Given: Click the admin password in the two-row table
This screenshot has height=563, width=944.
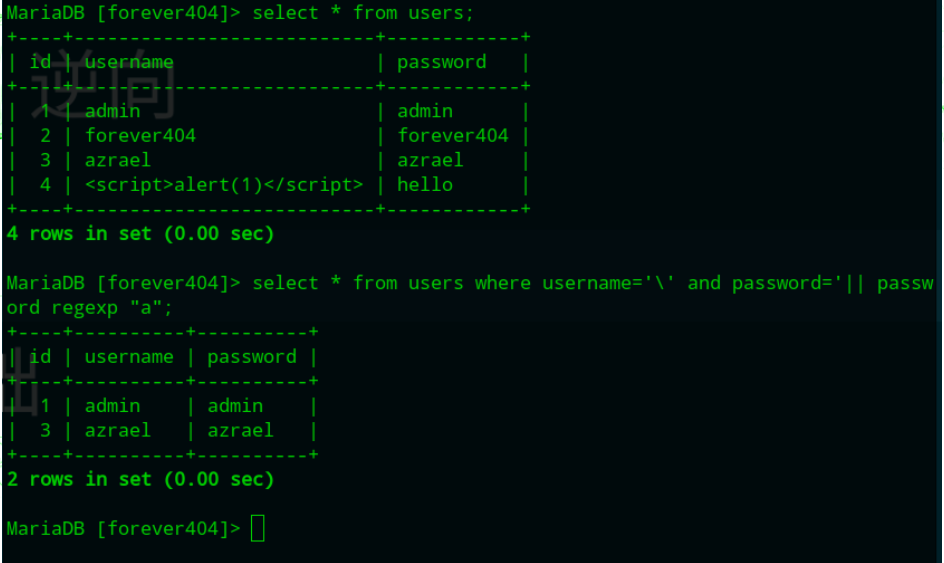Looking at the screenshot, I should point(235,406).
